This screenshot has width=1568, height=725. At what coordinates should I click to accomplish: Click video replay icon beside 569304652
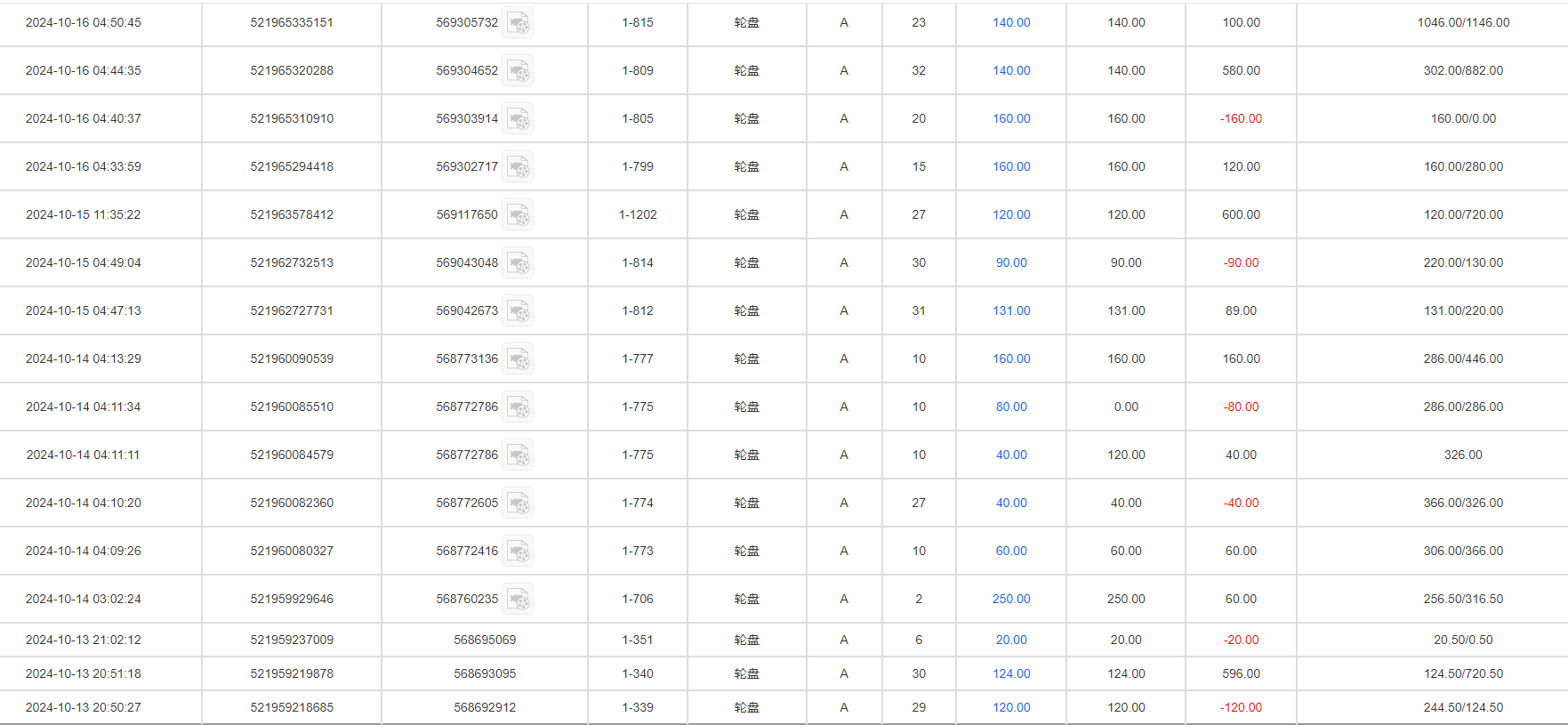point(518,71)
